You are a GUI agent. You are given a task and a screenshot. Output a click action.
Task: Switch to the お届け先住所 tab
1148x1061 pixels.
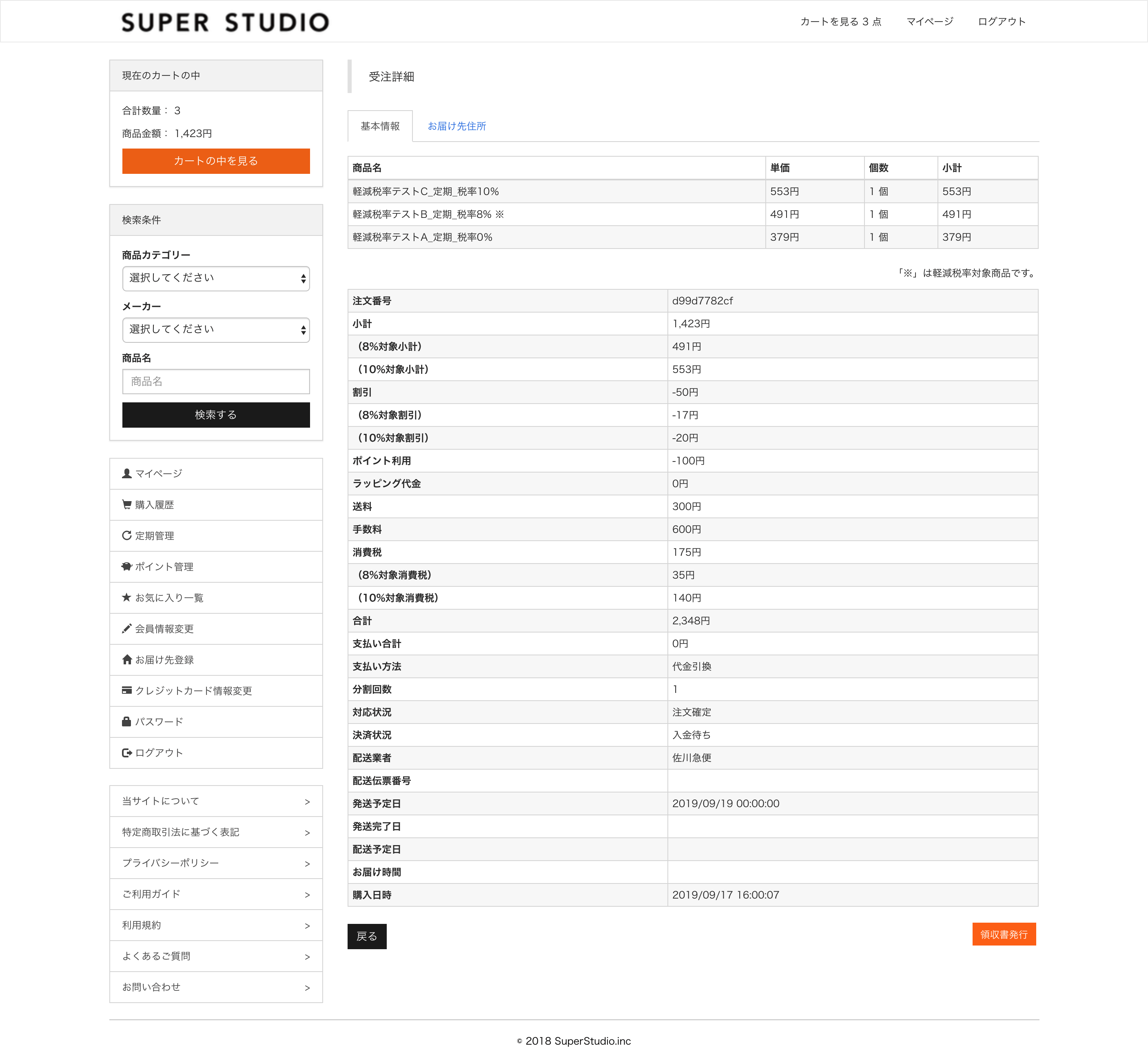(457, 127)
